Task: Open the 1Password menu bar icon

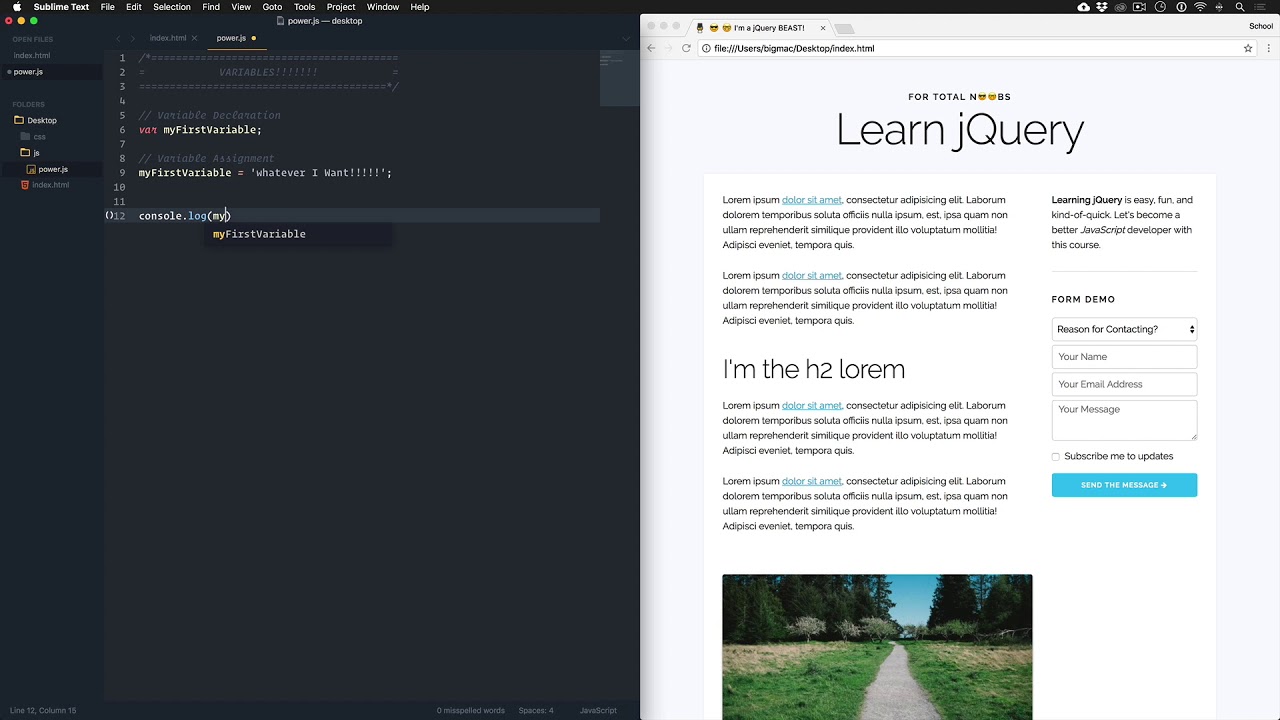Action: (x=1181, y=7)
